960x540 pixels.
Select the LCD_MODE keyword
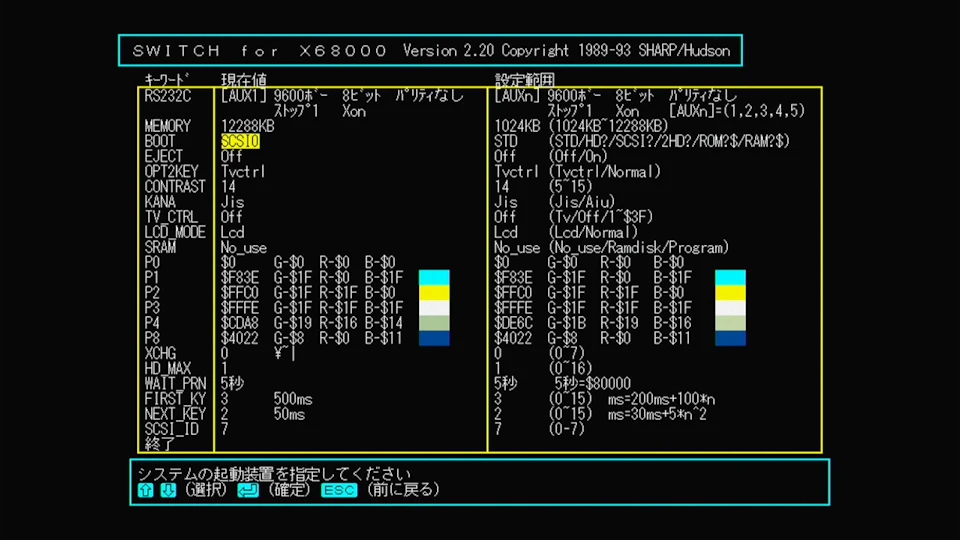click(174, 233)
